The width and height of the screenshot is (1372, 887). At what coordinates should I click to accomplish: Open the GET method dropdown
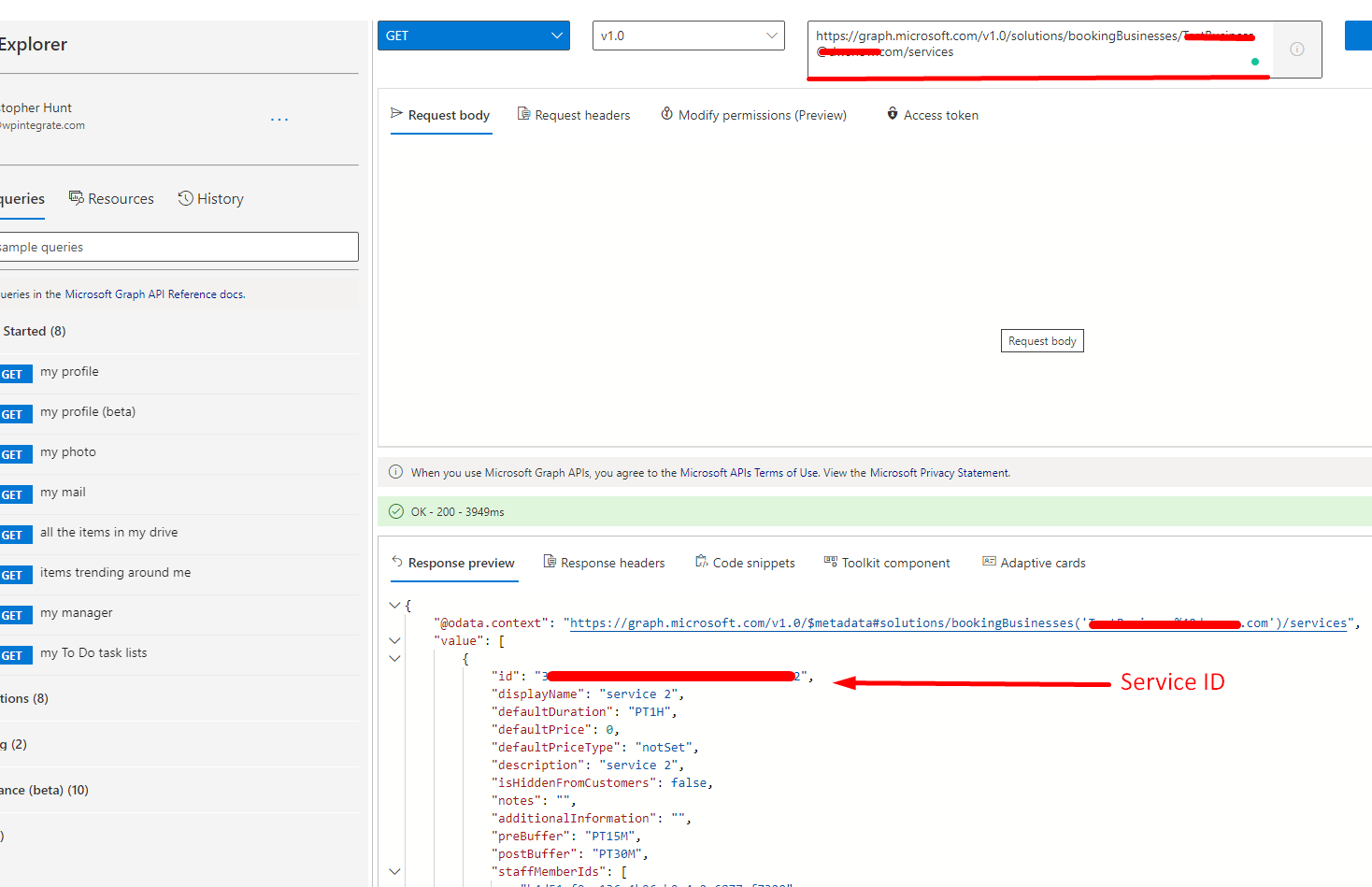474,36
